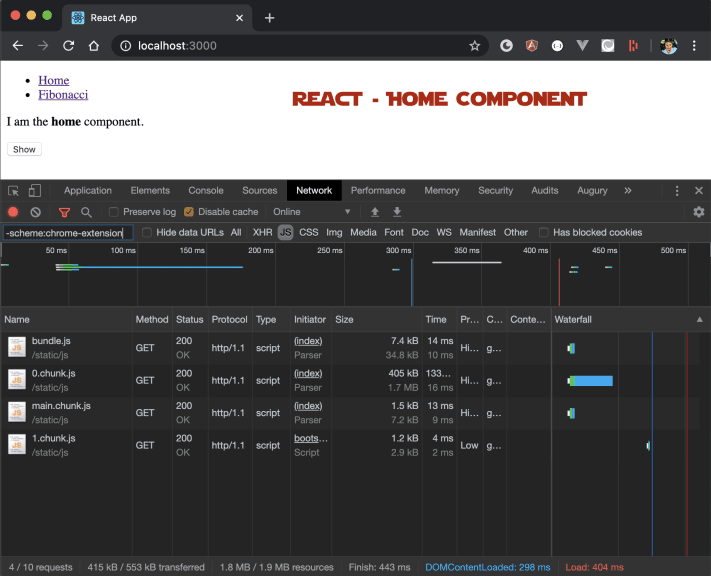The width and height of the screenshot is (711, 576).
Task: Click the Home link on the page
Action: pos(54,81)
